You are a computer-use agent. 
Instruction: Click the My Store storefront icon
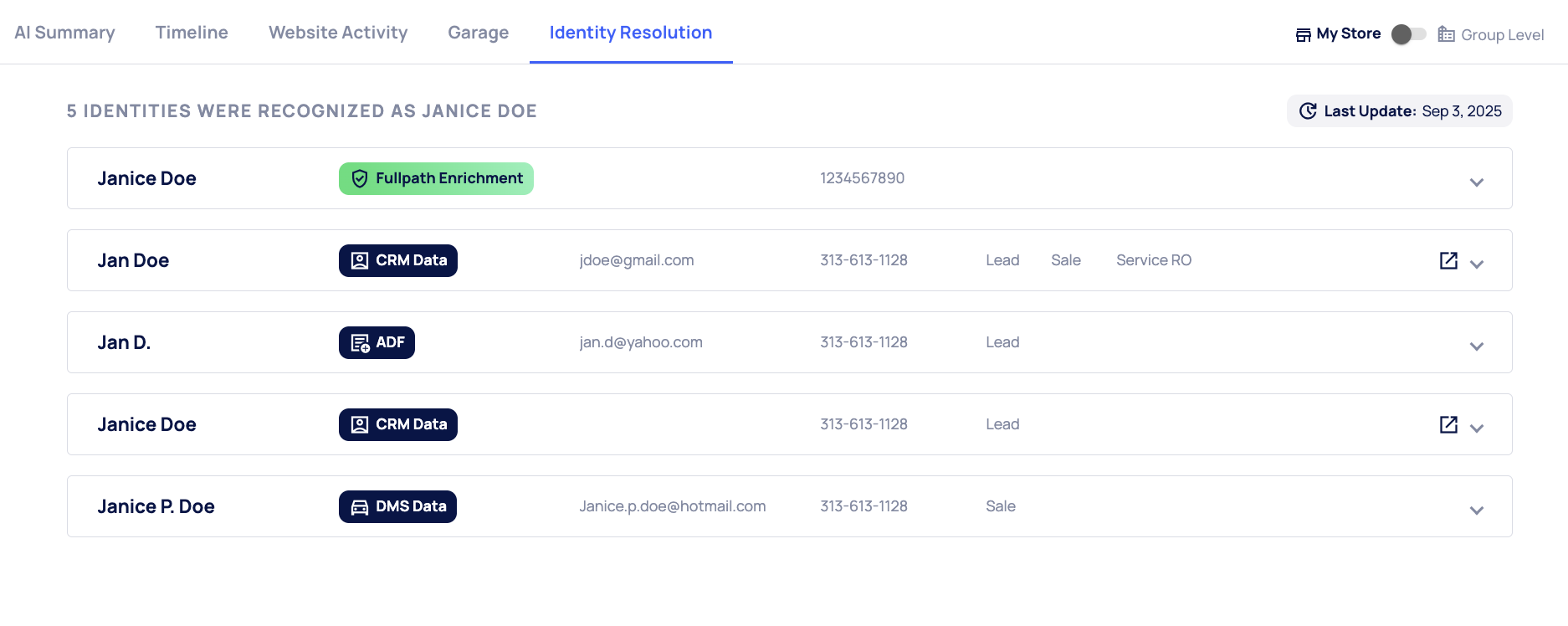[x=1303, y=35]
